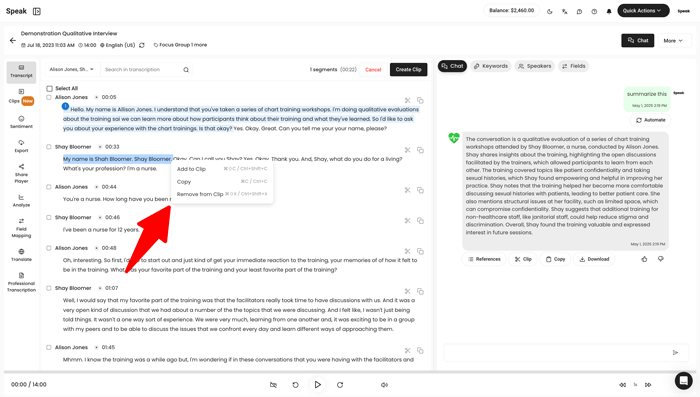Click scissors icon for Shay Bloomer 01:07
700x397 pixels.
click(407, 292)
